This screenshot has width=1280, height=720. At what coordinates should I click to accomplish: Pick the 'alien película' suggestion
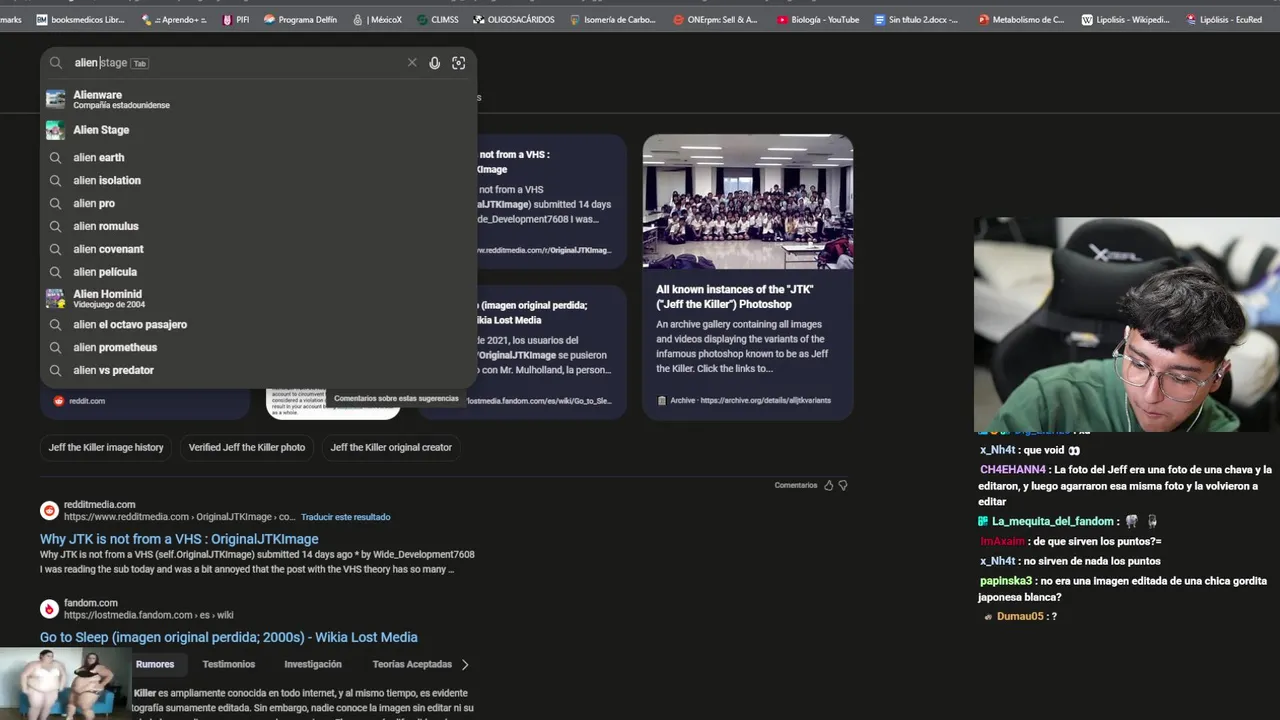258,272
